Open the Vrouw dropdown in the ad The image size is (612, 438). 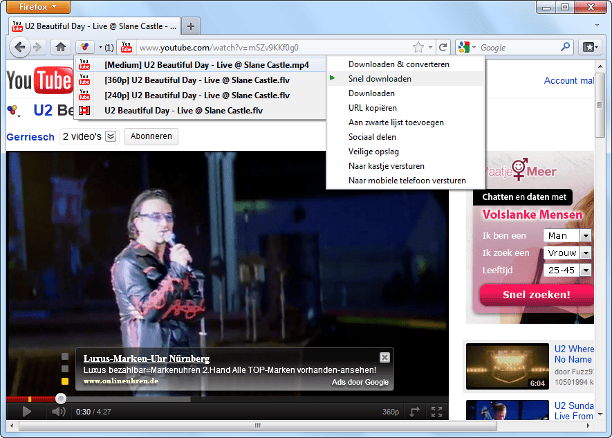(567, 253)
